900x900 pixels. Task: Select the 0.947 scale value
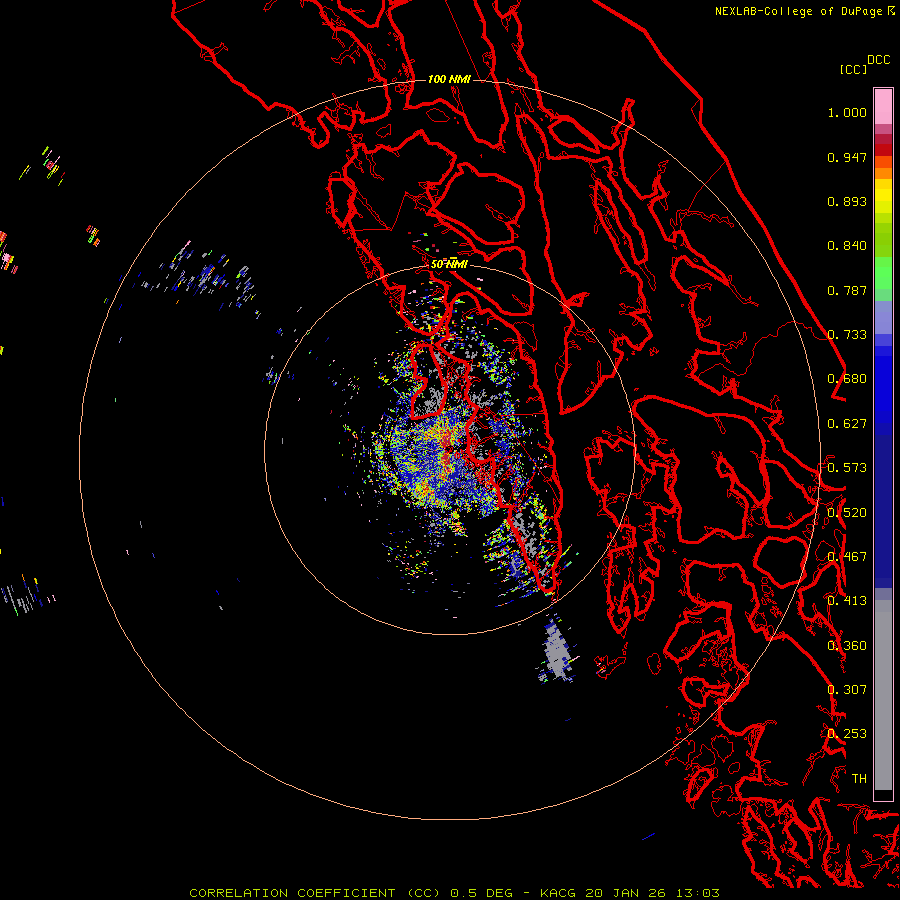[847, 157]
